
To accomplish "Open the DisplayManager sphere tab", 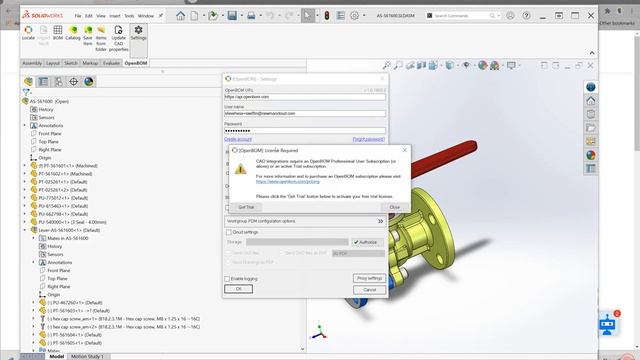I will [x=89, y=82].
